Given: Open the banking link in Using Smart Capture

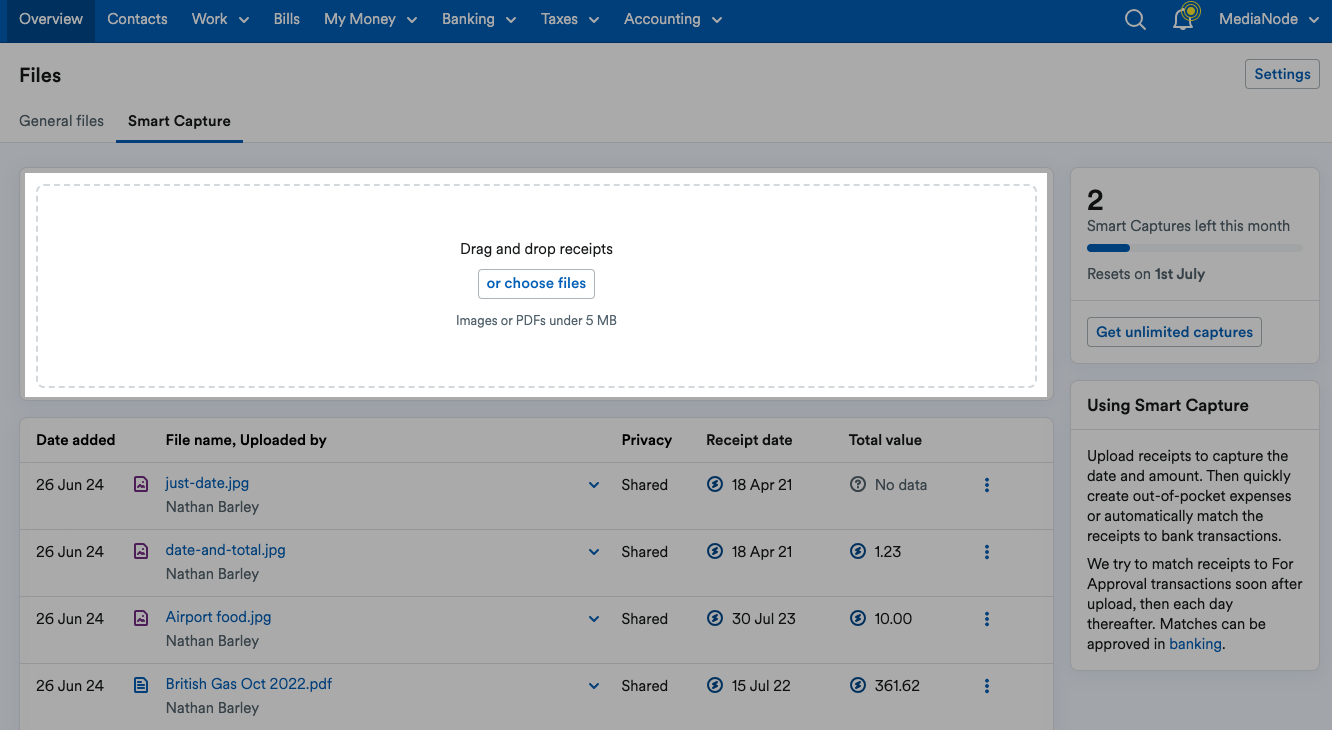Looking at the screenshot, I should click(1195, 643).
